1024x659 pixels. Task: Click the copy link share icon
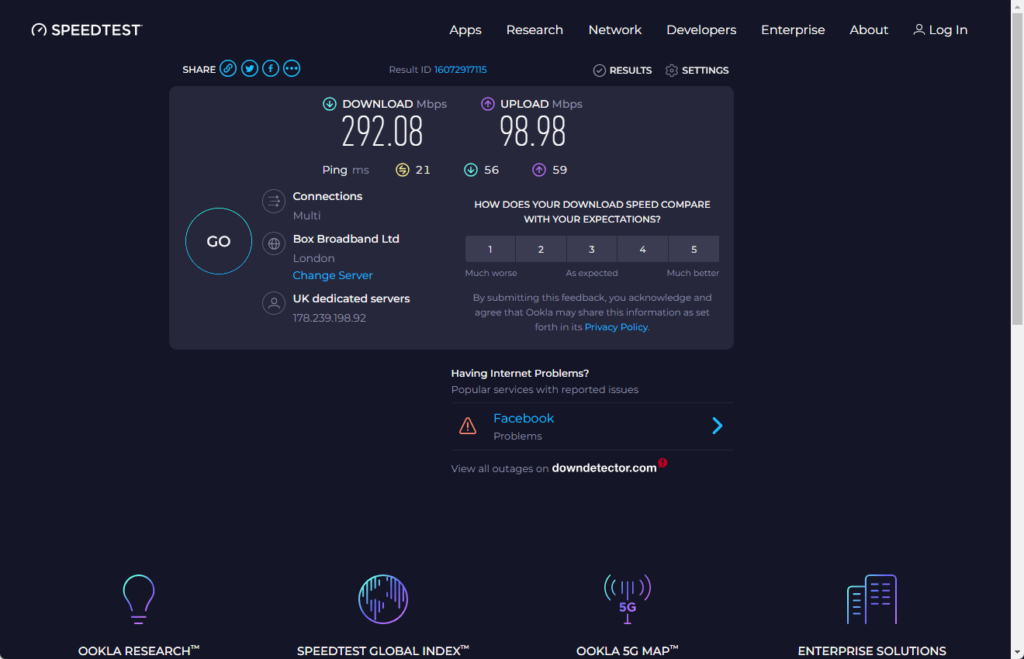228,69
